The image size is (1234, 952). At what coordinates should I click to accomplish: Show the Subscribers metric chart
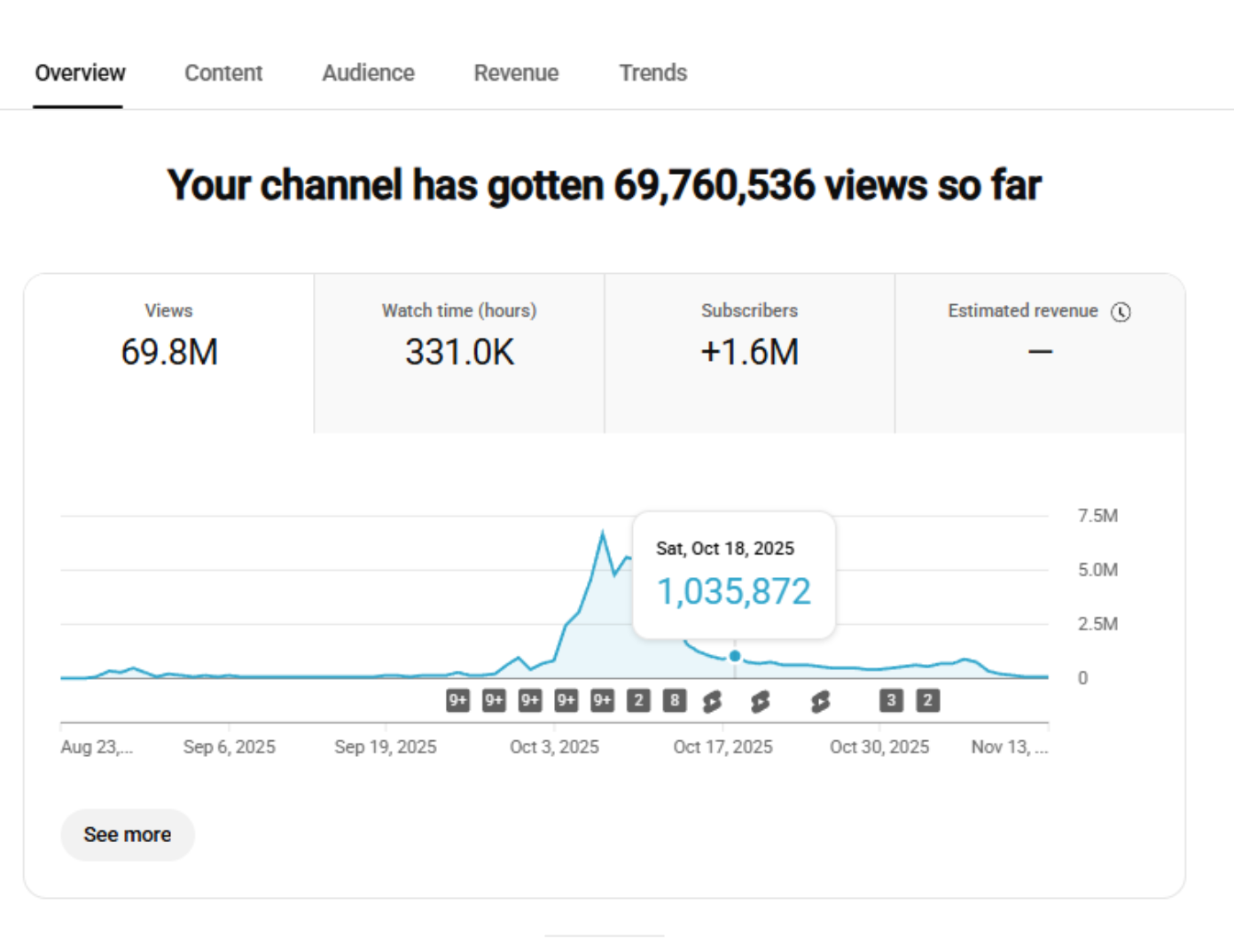(x=749, y=353)
